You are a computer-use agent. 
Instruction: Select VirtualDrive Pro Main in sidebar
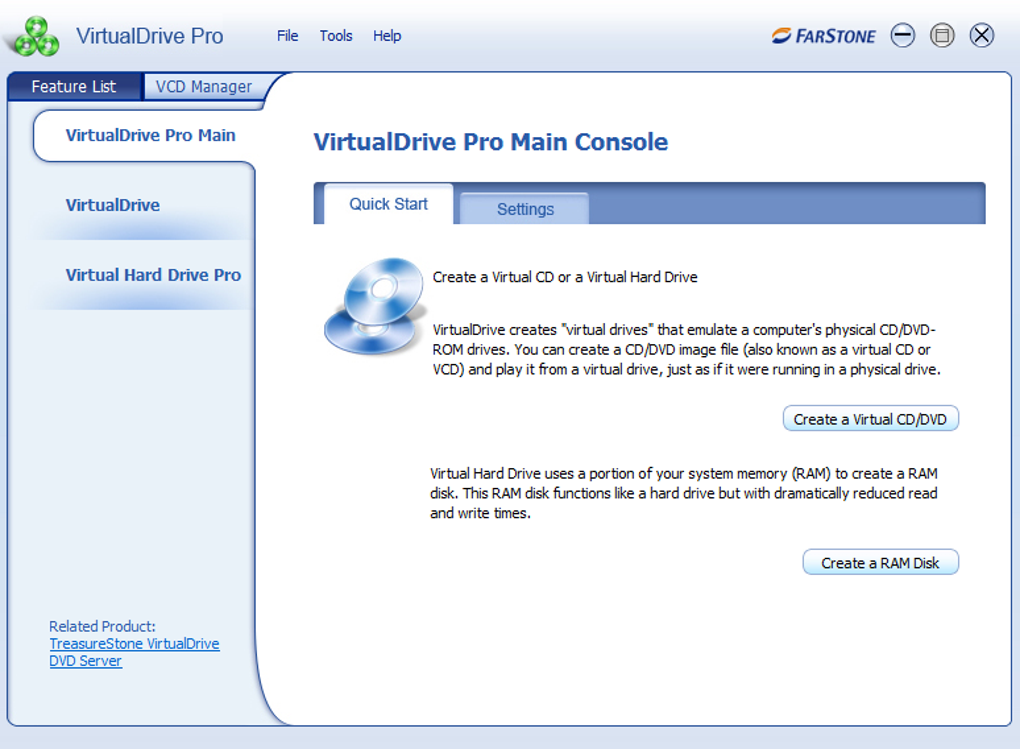(x=150, y=135)
